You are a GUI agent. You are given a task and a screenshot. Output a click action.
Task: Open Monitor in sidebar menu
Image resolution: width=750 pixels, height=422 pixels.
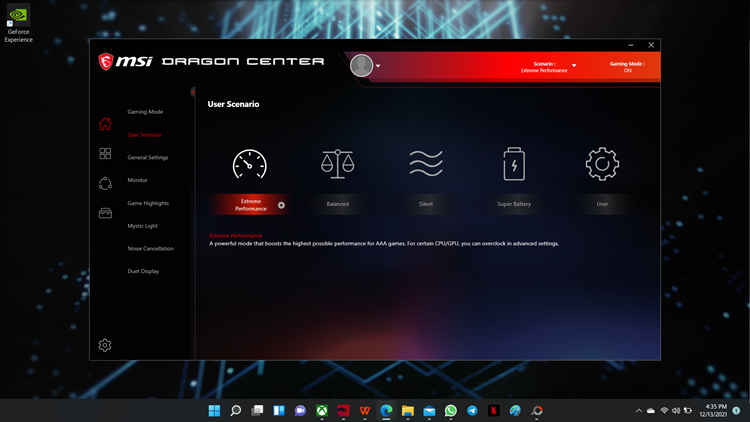(x=137, y=180)
